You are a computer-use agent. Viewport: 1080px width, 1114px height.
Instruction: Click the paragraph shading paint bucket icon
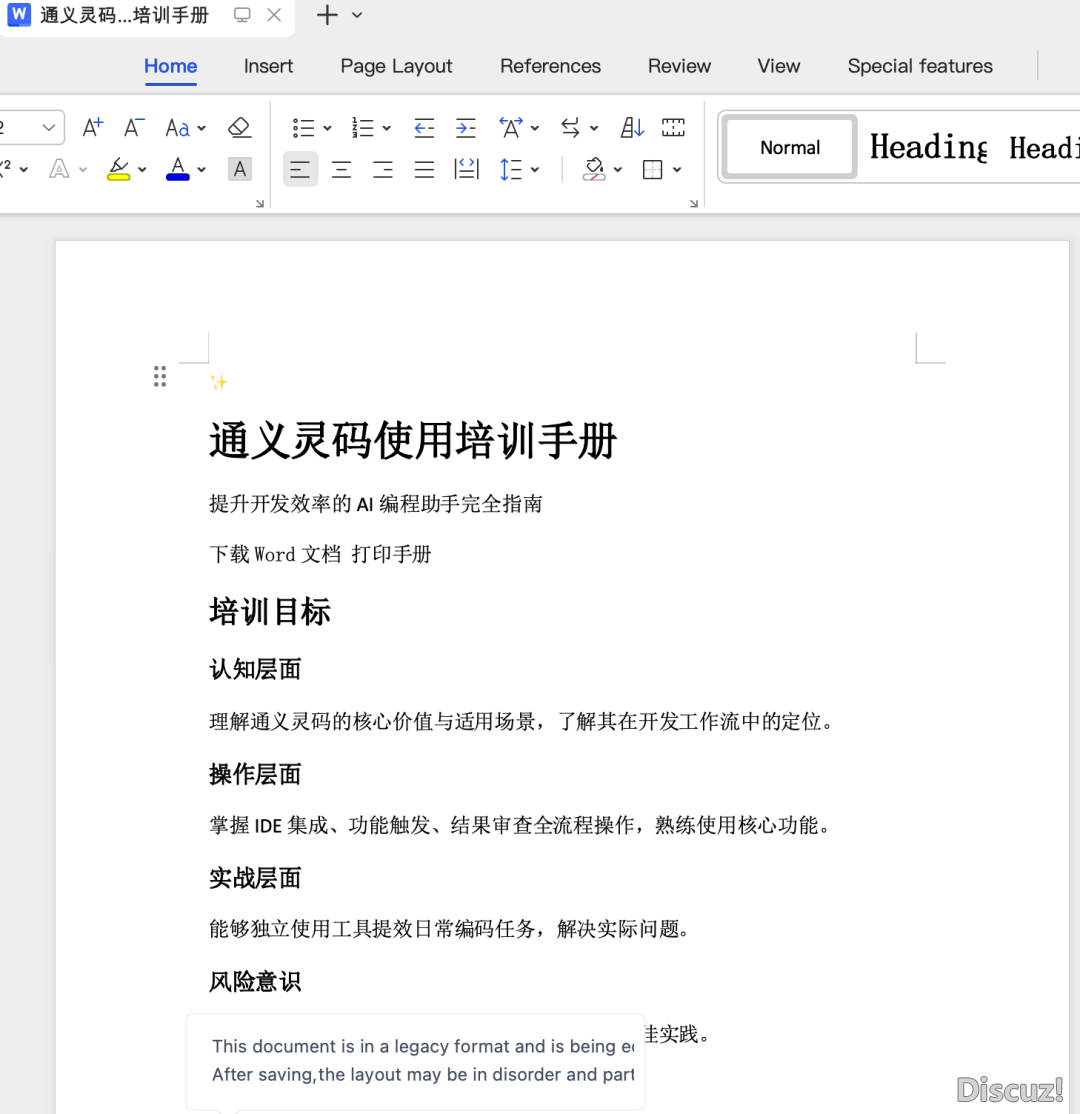tap(594, 169)
